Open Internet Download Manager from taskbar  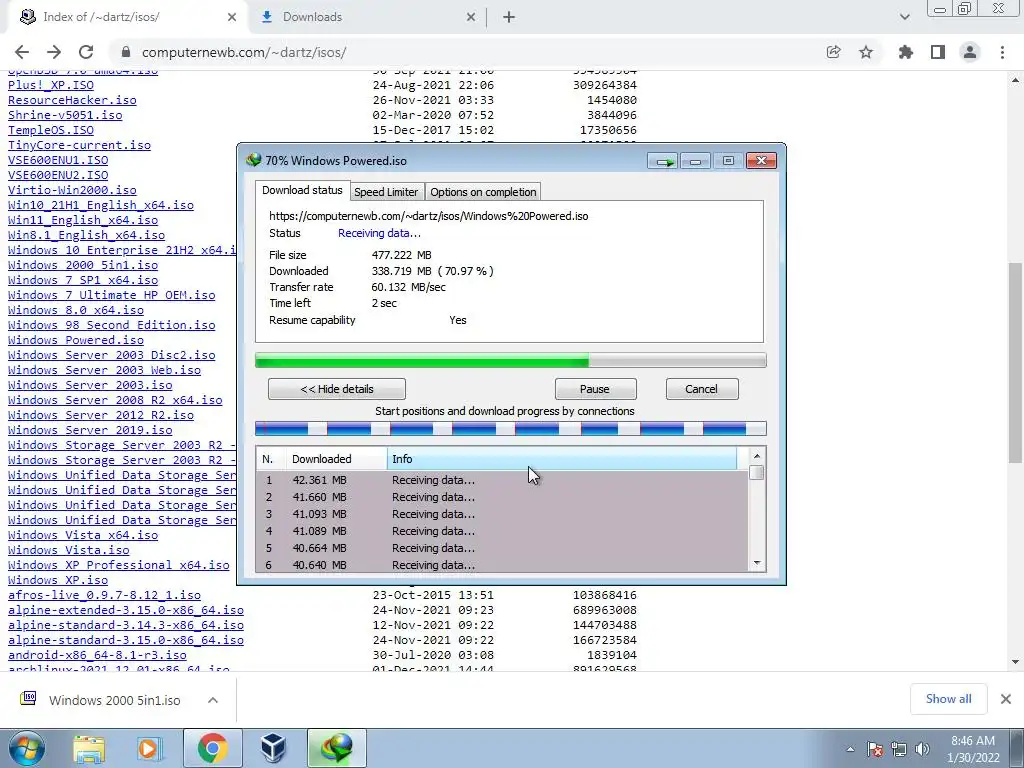pyautogui.click(x=336, y=748)
